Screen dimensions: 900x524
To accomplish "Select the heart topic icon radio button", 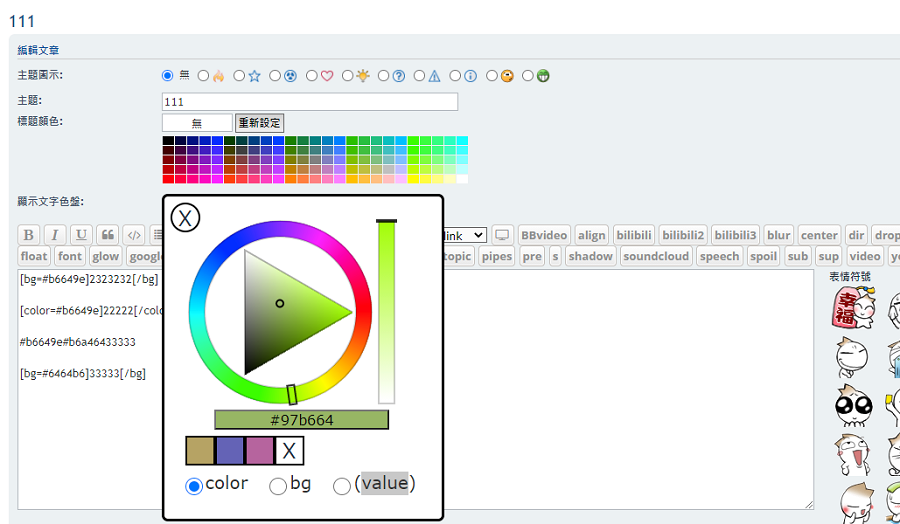I will click(x=312, y=76).
